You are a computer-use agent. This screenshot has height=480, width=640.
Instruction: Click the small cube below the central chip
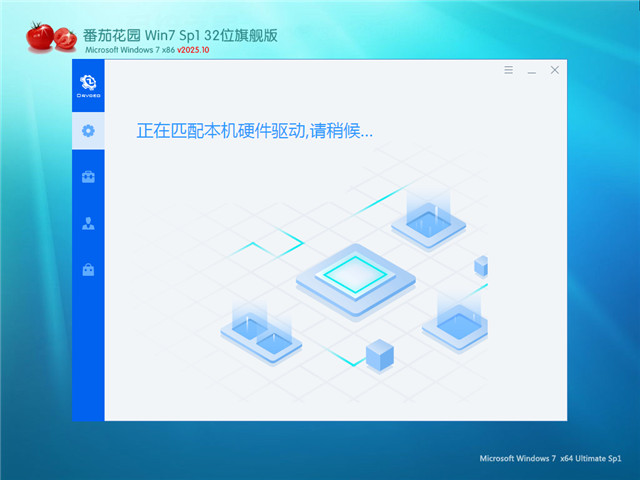coord(378,354)
